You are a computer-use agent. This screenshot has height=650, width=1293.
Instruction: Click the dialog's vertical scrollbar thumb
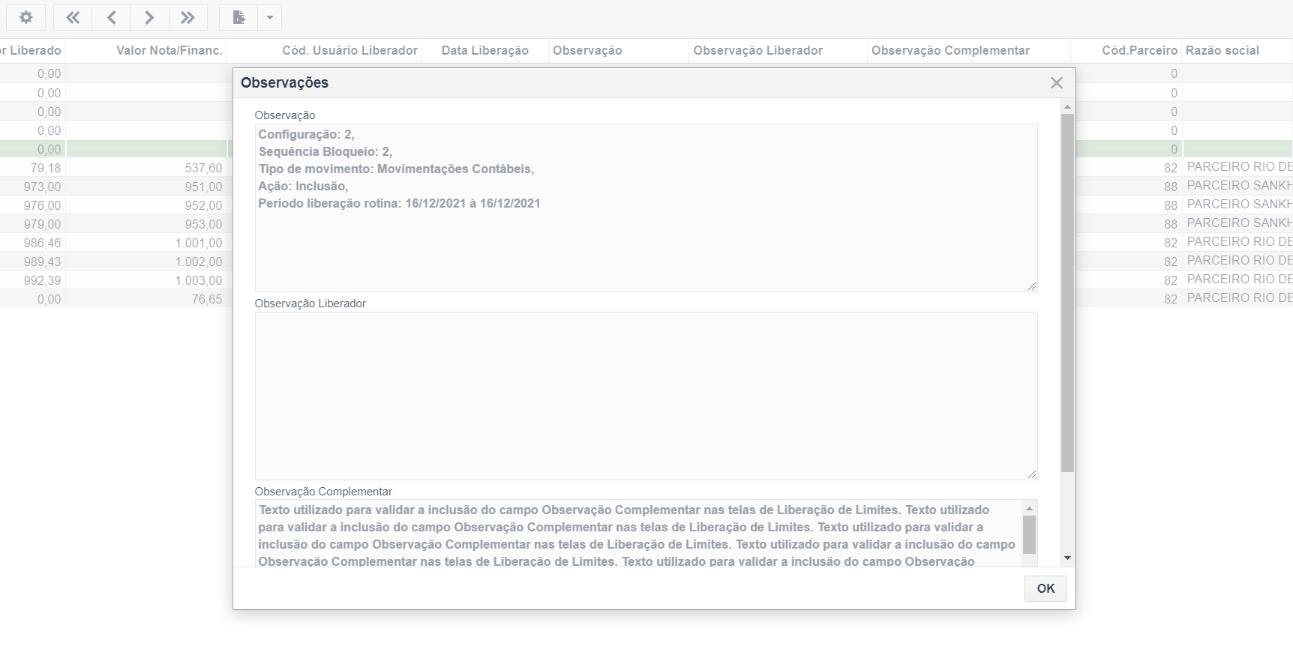click(1067, 293)
